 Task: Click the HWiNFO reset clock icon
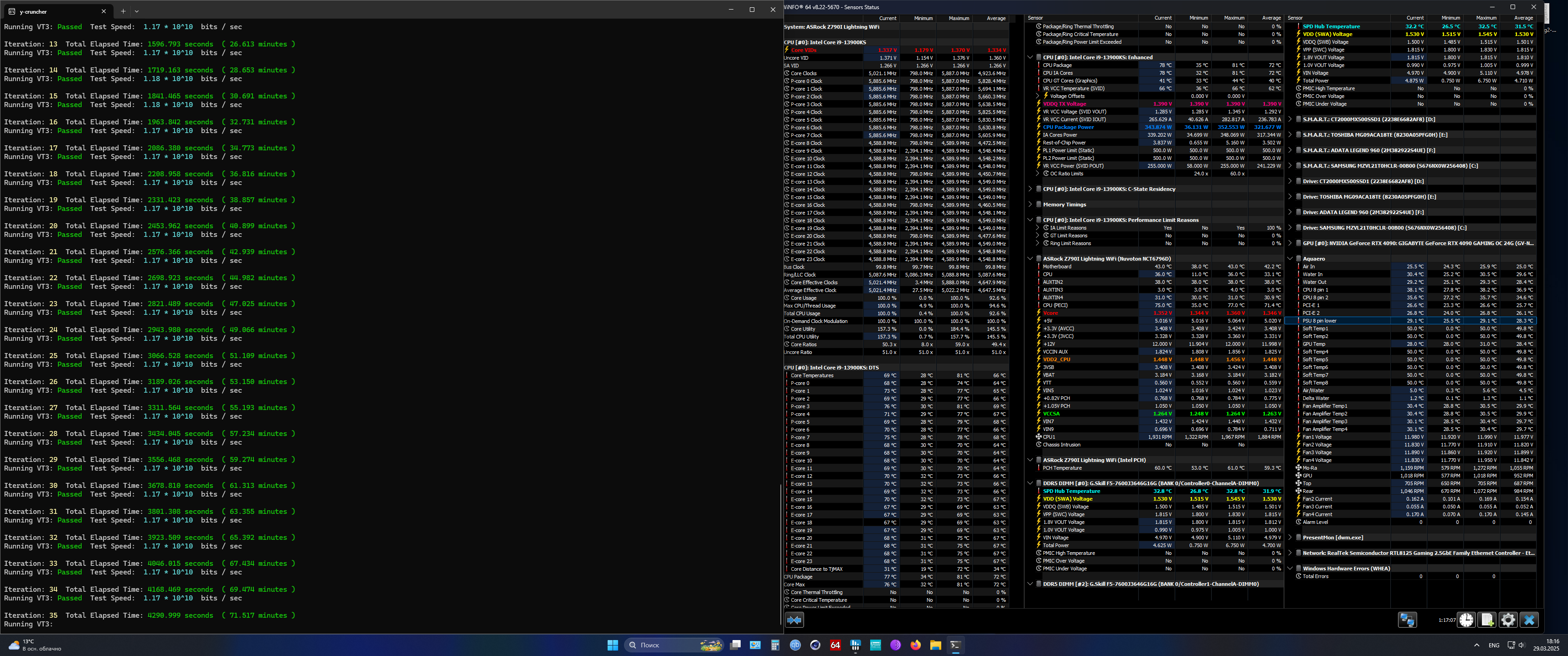point(1466,620)
